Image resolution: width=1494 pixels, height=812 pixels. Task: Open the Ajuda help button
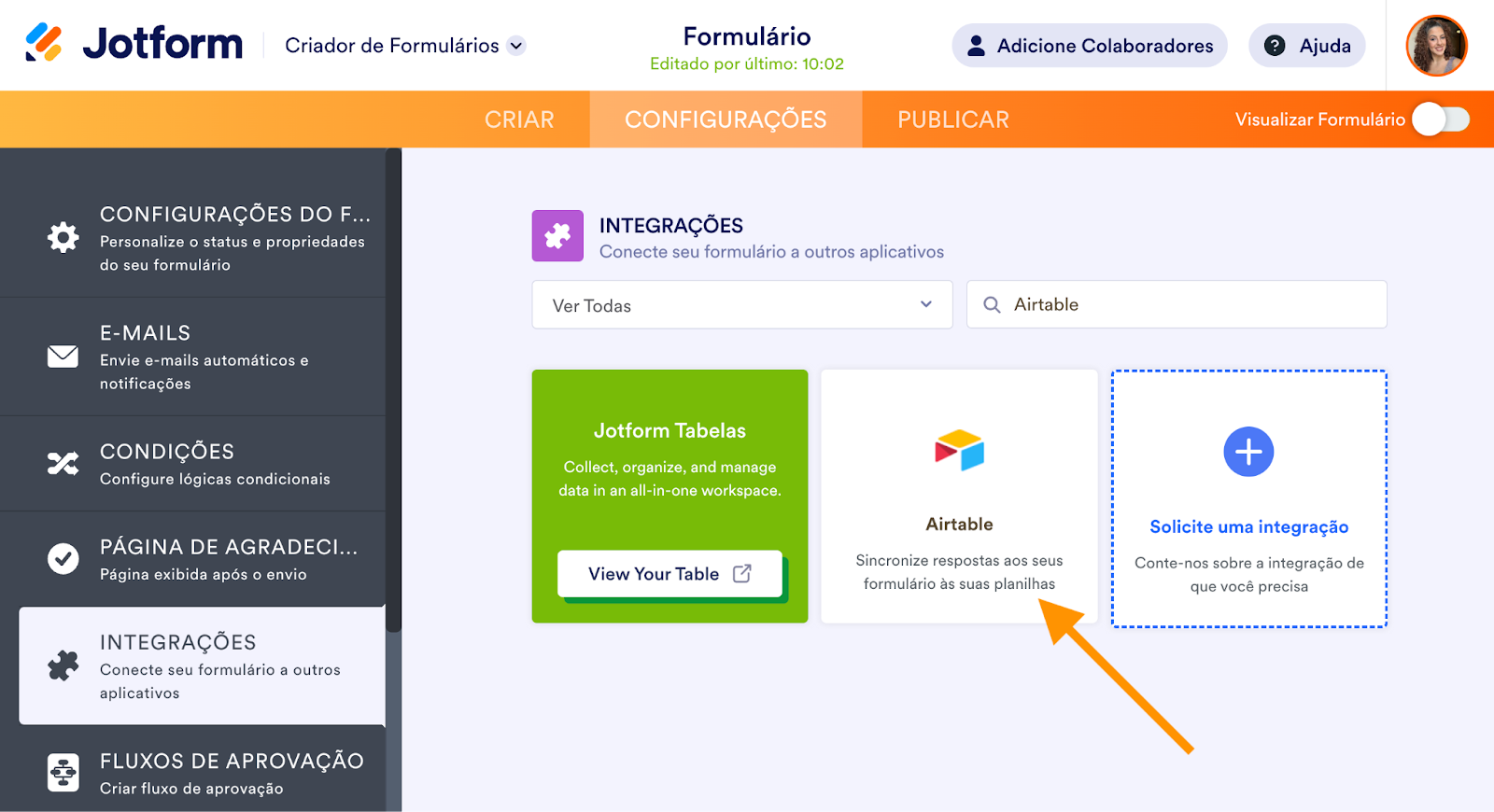(1307, 46)
